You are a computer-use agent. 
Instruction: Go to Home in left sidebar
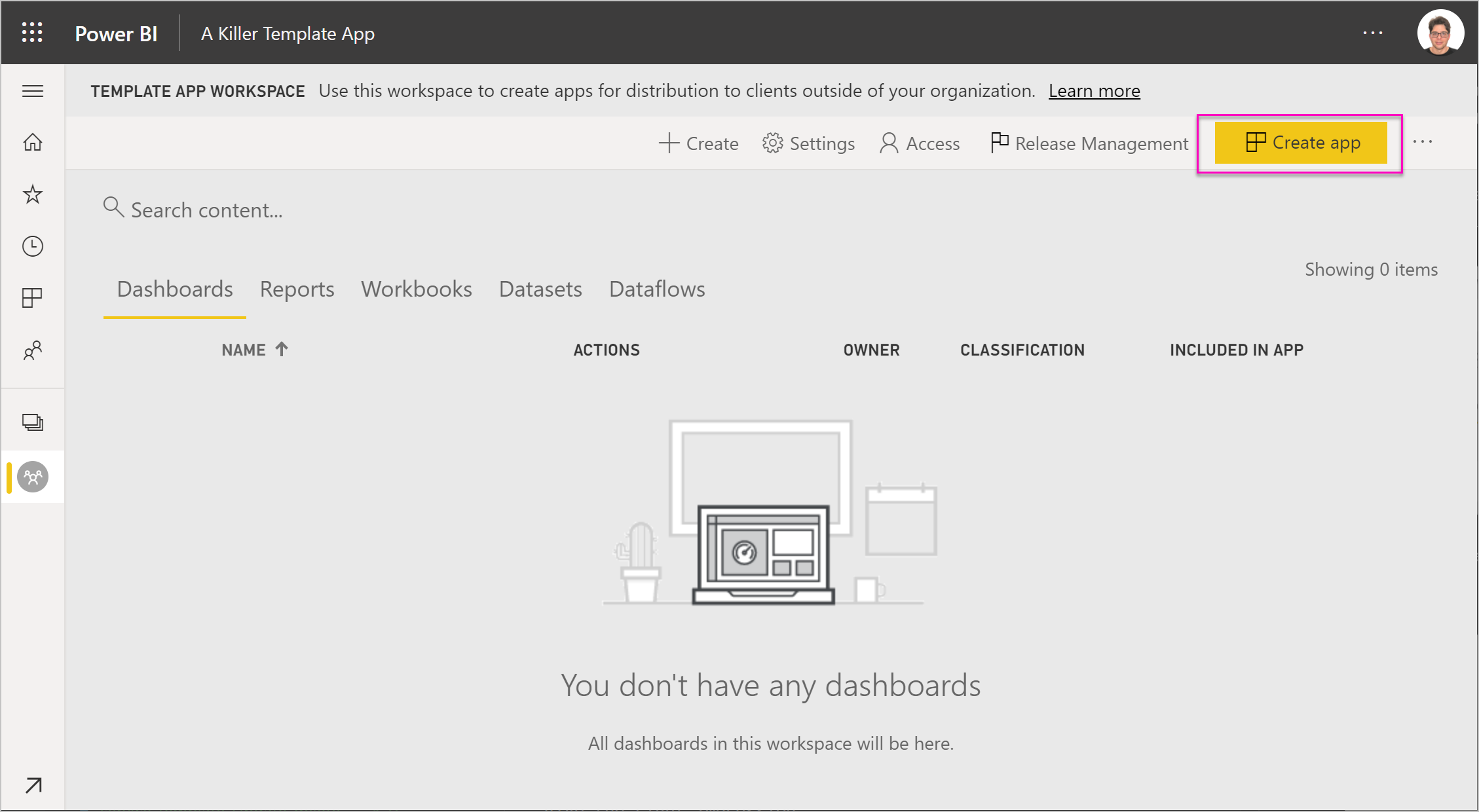tap(33, 142)
